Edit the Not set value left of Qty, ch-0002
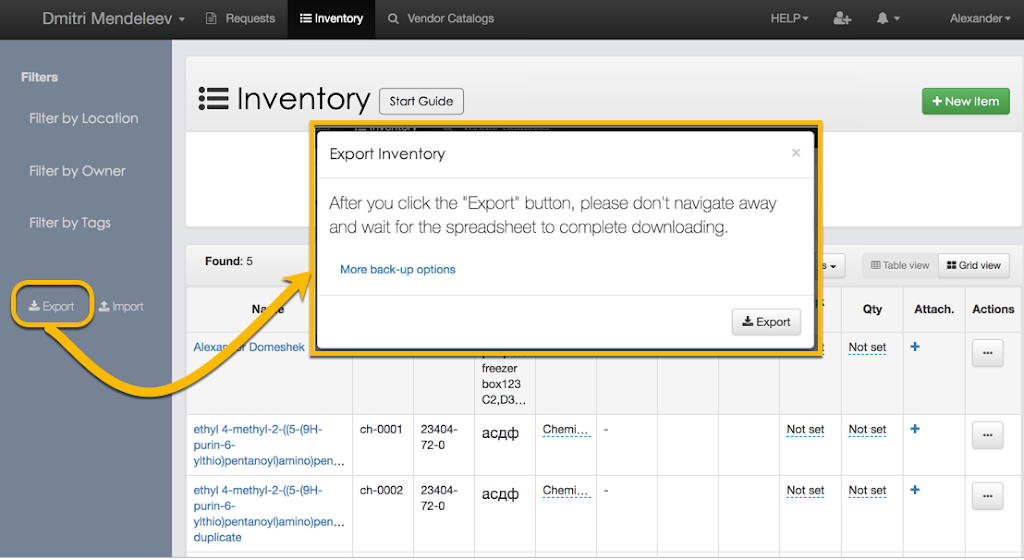 tap(805, 490)
